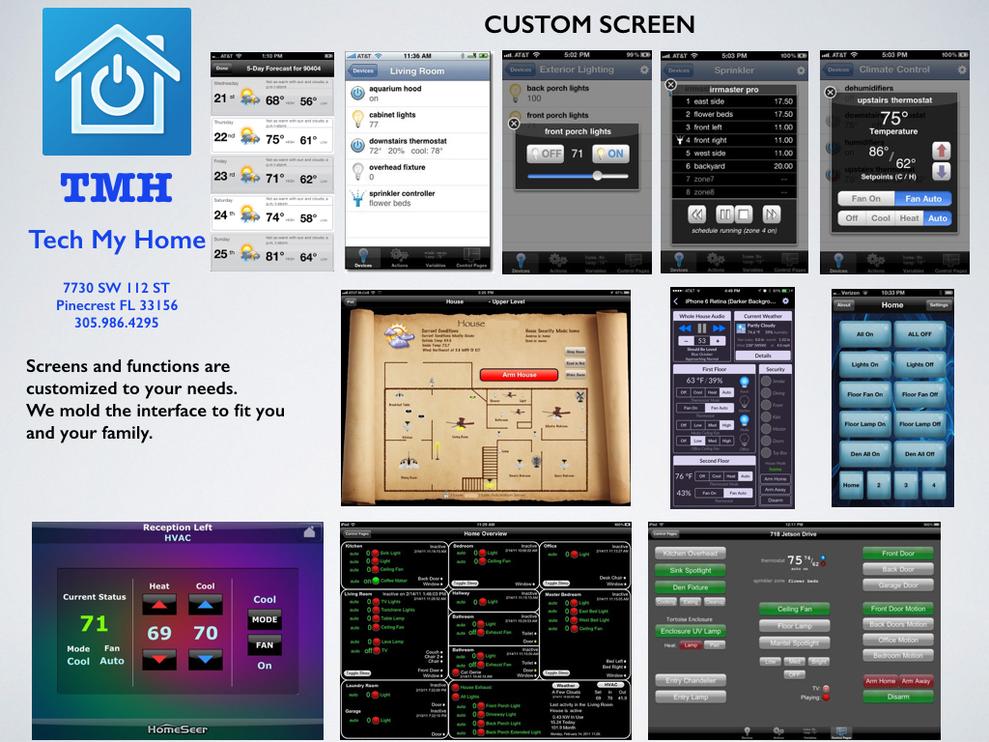This screenshot has width=989, height=742.
Task: Stop the sprinkler schedule
Action: 744,215
